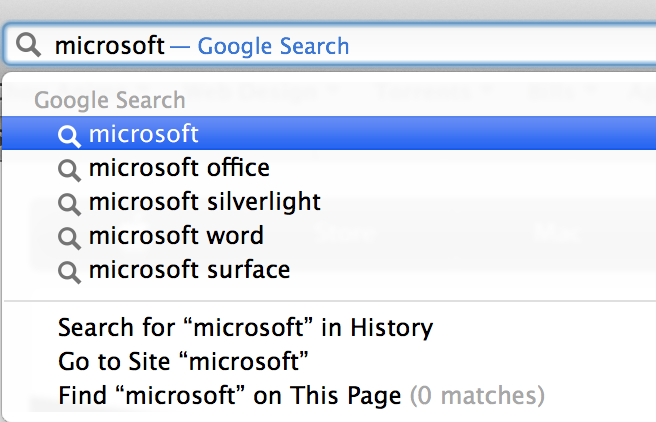
Task: Find "microsoft" on This Page
Action: coord(230,395)
